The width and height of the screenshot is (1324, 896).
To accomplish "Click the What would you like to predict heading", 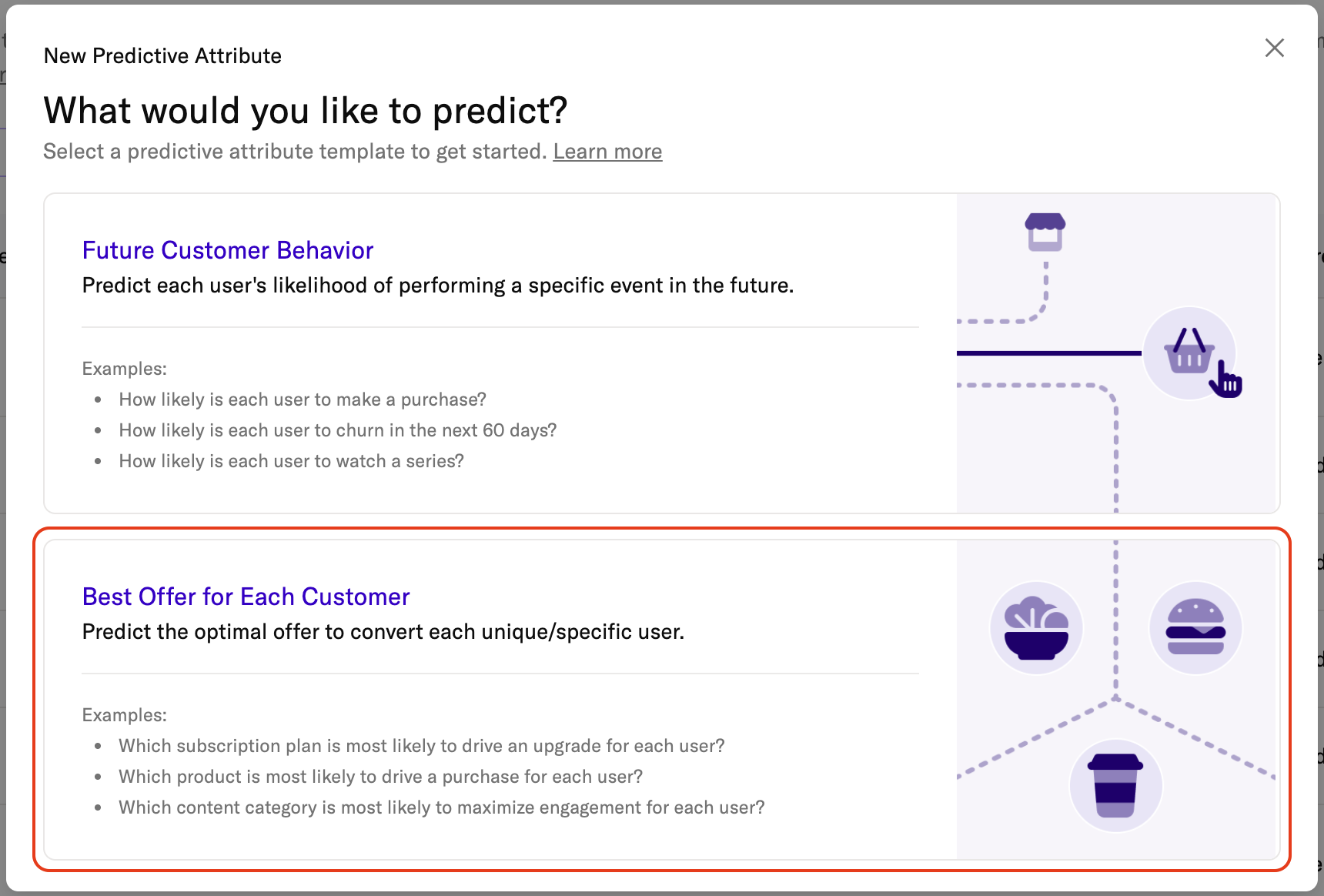I will (x=305, y=111).
